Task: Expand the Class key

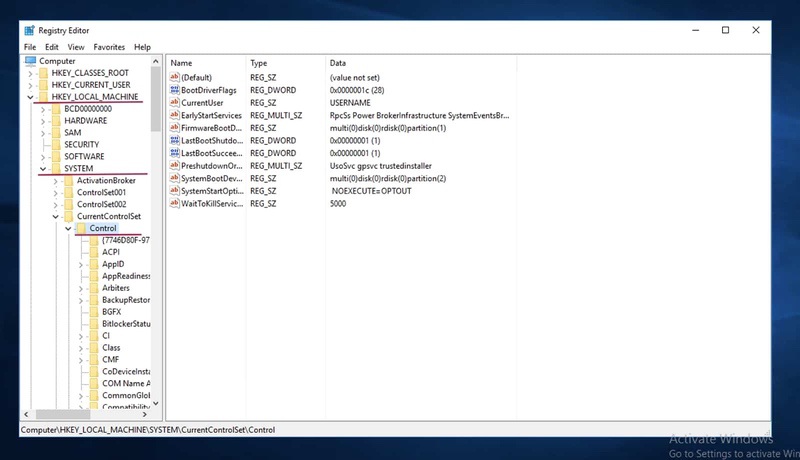Action: click(81, 348)
